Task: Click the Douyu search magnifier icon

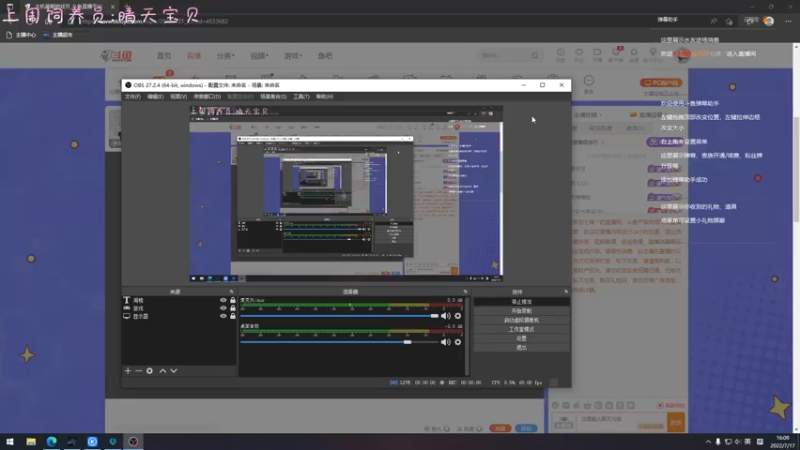Action: (x=535, y=56)
